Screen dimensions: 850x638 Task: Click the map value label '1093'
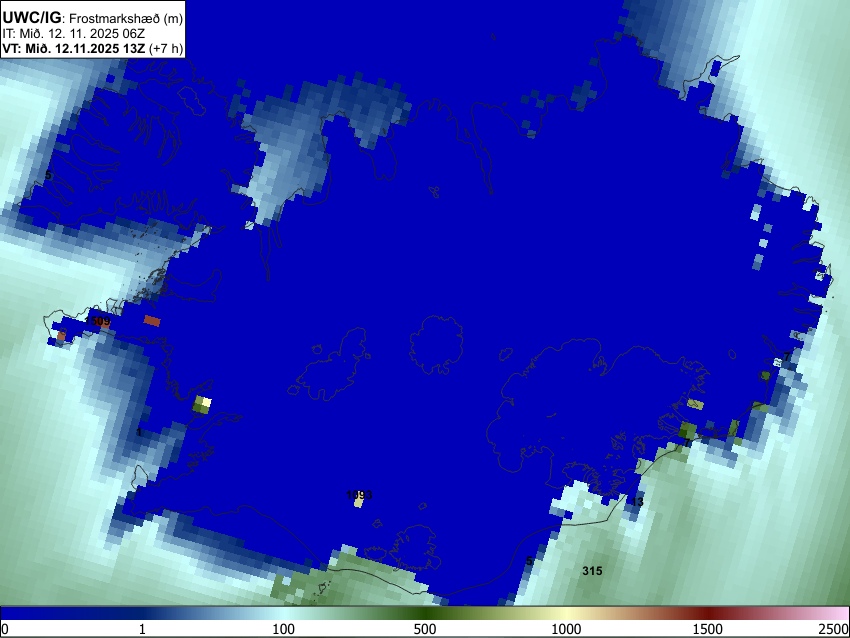tap(359, 494)
